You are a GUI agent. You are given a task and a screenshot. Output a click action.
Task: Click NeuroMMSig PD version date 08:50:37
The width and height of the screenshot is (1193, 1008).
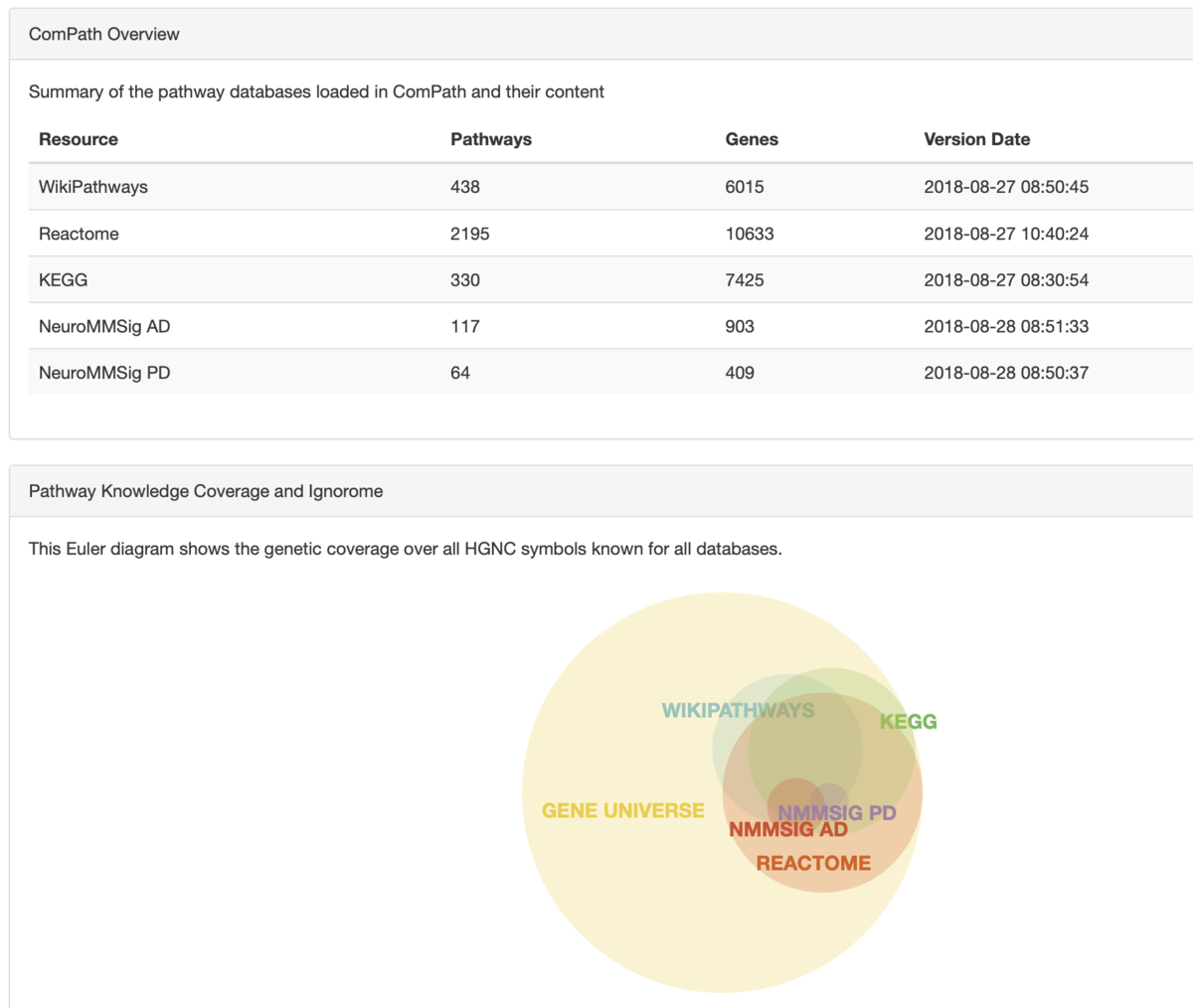tap(1006, 373)
